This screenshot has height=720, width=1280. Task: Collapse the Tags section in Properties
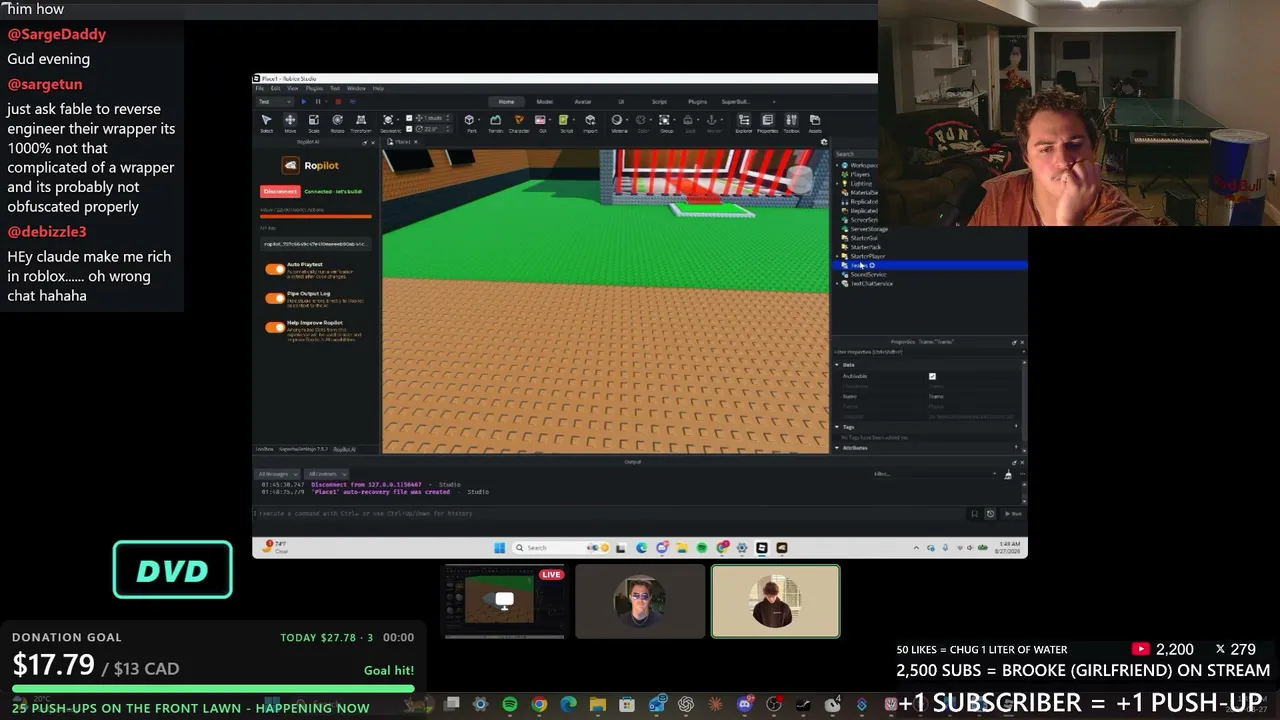click(838, 427)
